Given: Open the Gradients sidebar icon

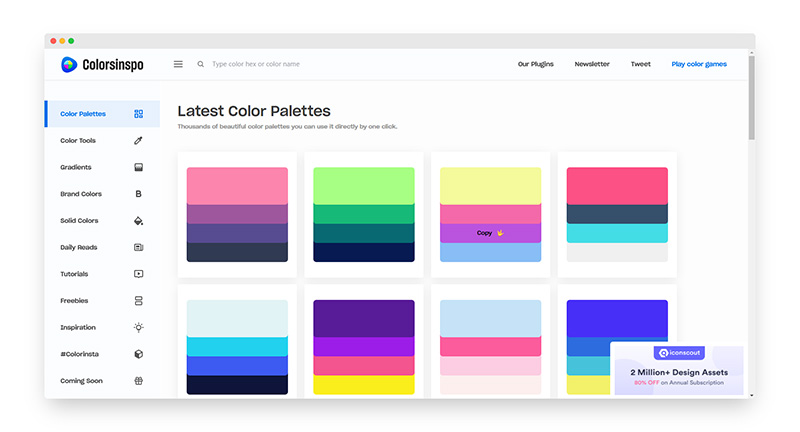Looking at the screenshot, I should point(138,167).
